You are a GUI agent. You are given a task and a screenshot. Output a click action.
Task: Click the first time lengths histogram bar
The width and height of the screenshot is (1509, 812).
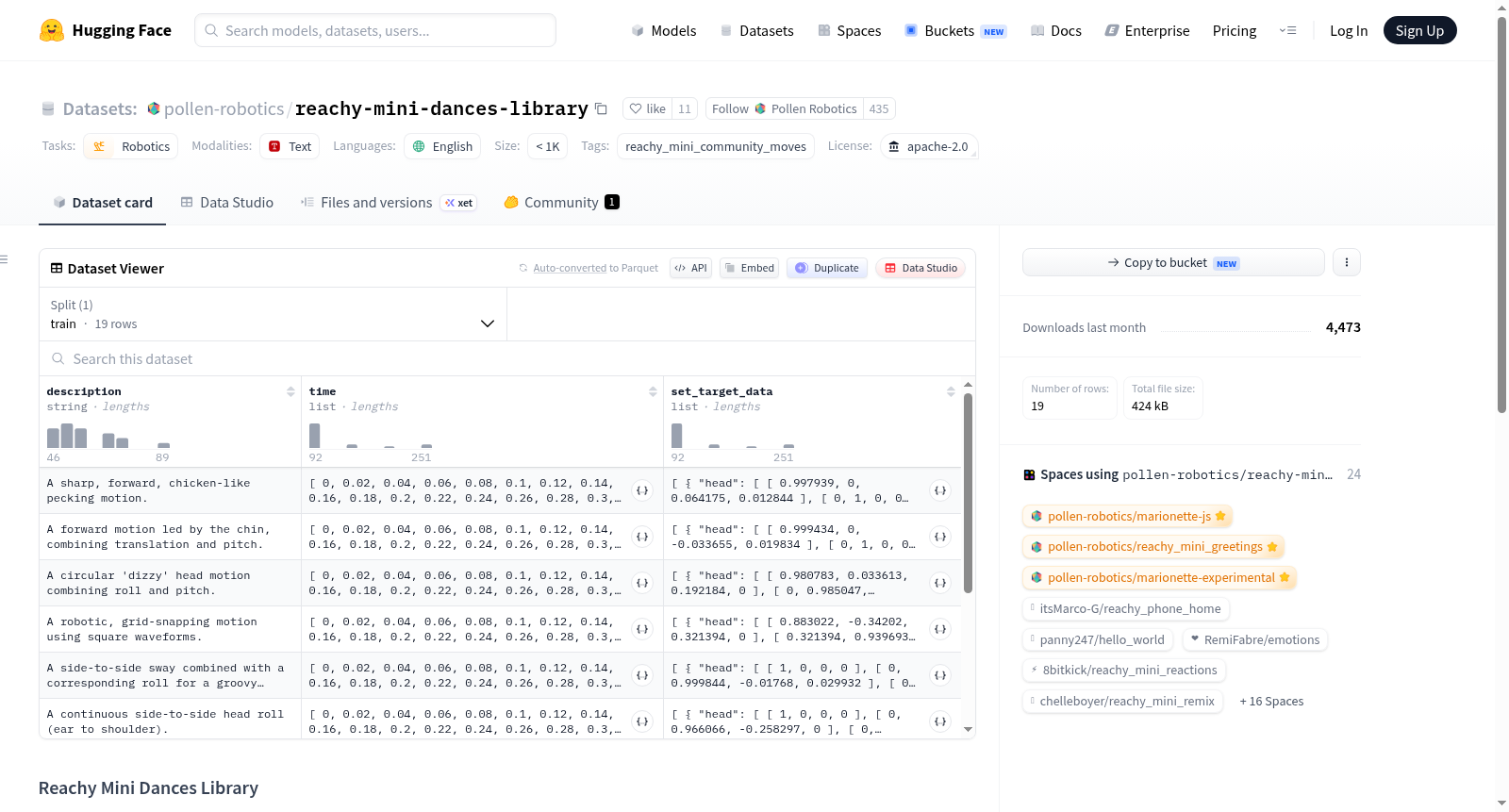[x=314, y=436]
